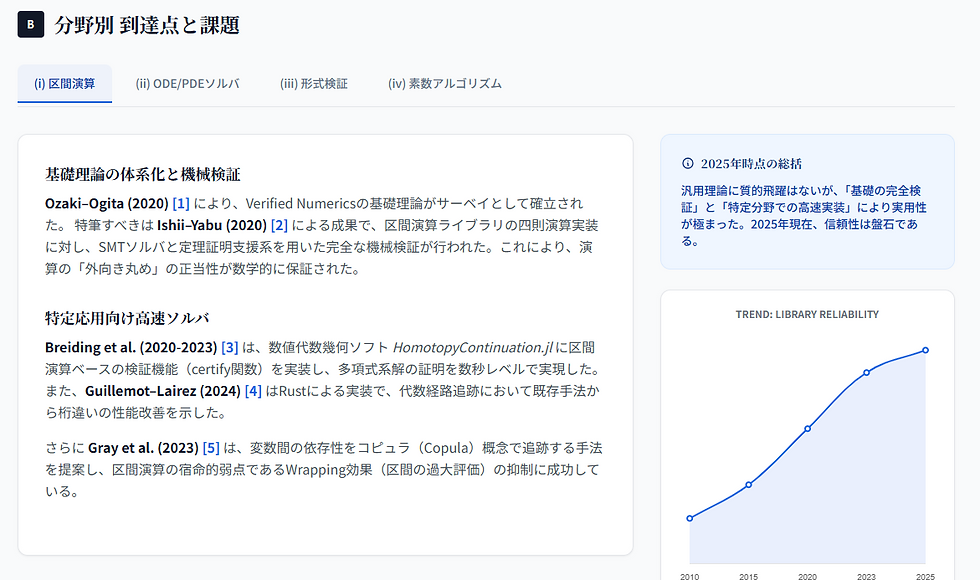Click heading 基礎理論の体系化と機械検証

pyautogui.click(x=142, y=174)
